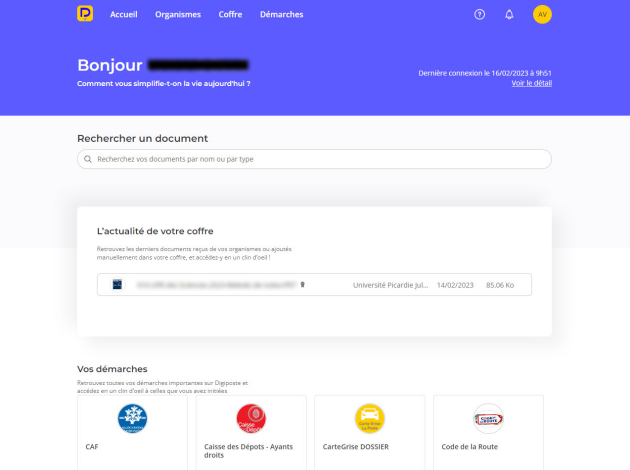Click the CarteGrise yellow car icon

pyautogui.click(x=369, y=417)
